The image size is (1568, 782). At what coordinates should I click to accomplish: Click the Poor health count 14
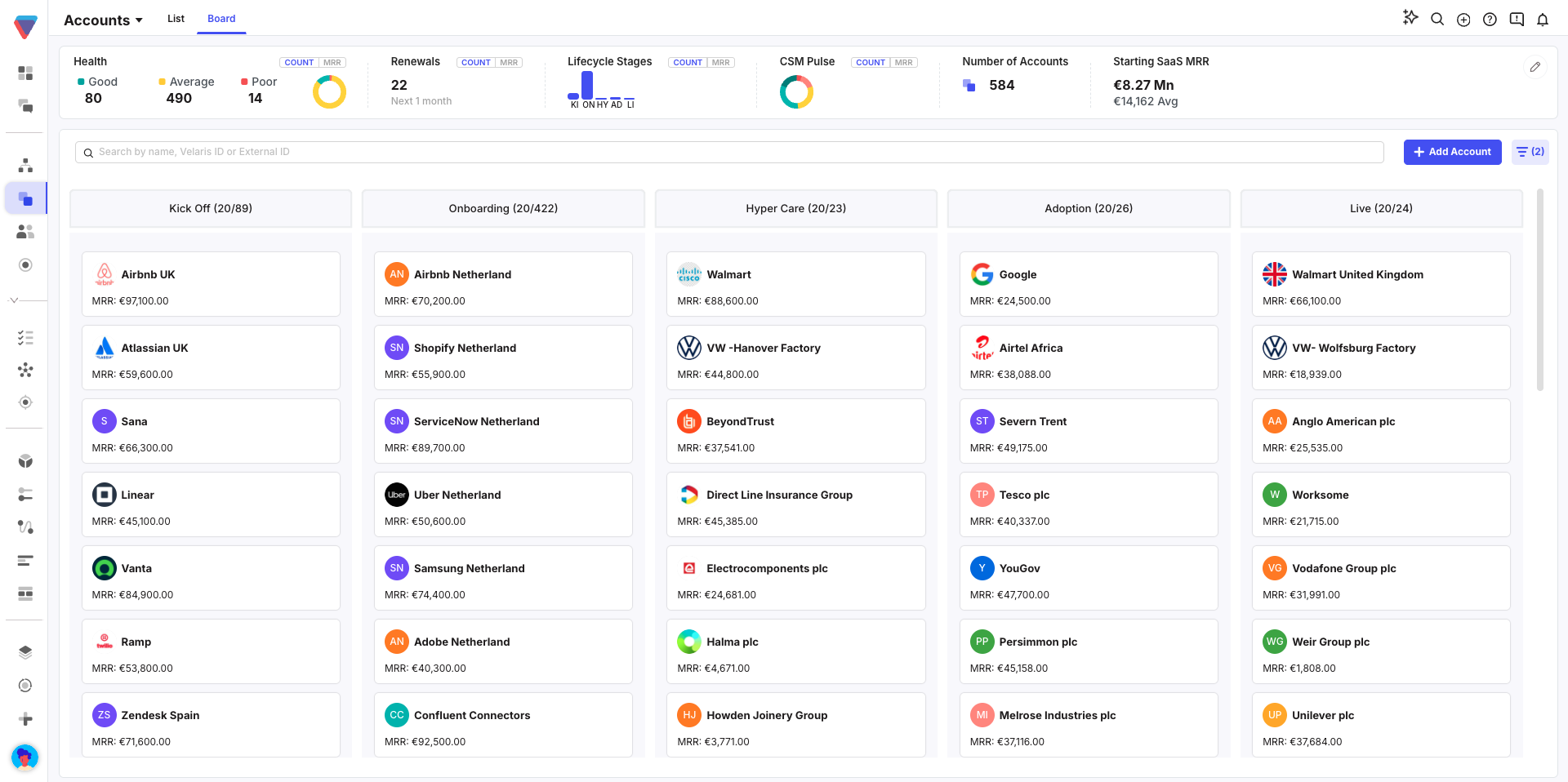pos(255,99)
